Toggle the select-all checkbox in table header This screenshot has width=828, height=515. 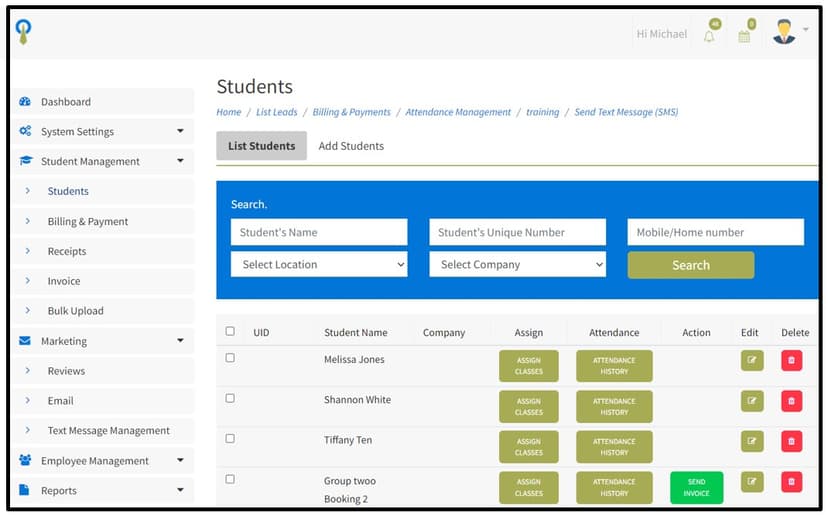(230, 331)
